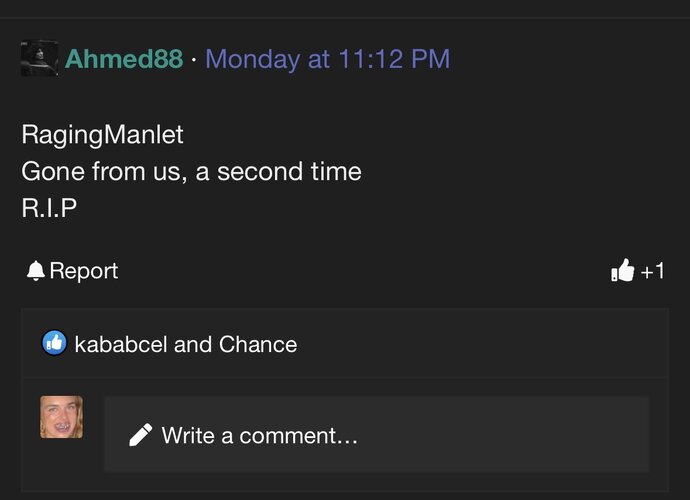Screen dimensions: 690x500
Task: Focus the Write a comment field
Action: pos(377,435)
